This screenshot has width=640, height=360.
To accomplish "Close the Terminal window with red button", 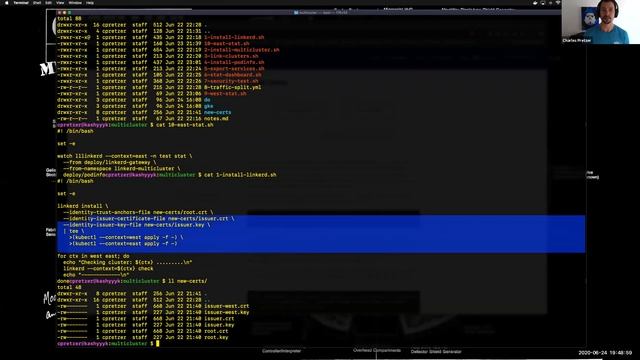I will click(x=60, y=13).
